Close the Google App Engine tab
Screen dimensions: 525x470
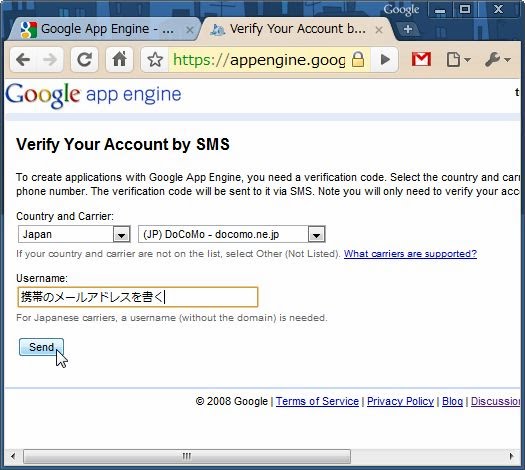click(x=190, y=30)
